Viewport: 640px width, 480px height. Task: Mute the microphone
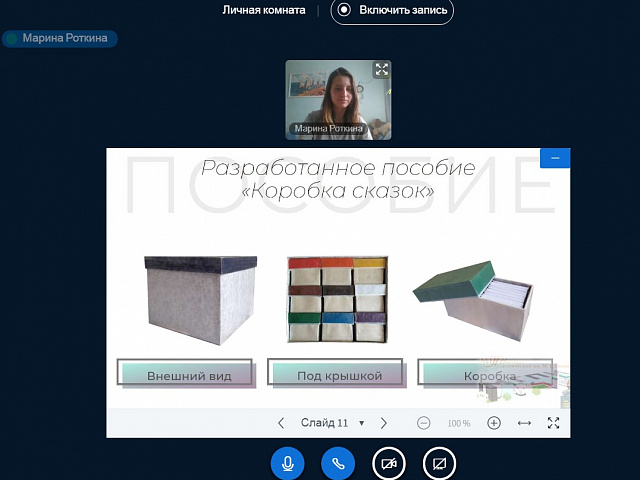[287, 463]
